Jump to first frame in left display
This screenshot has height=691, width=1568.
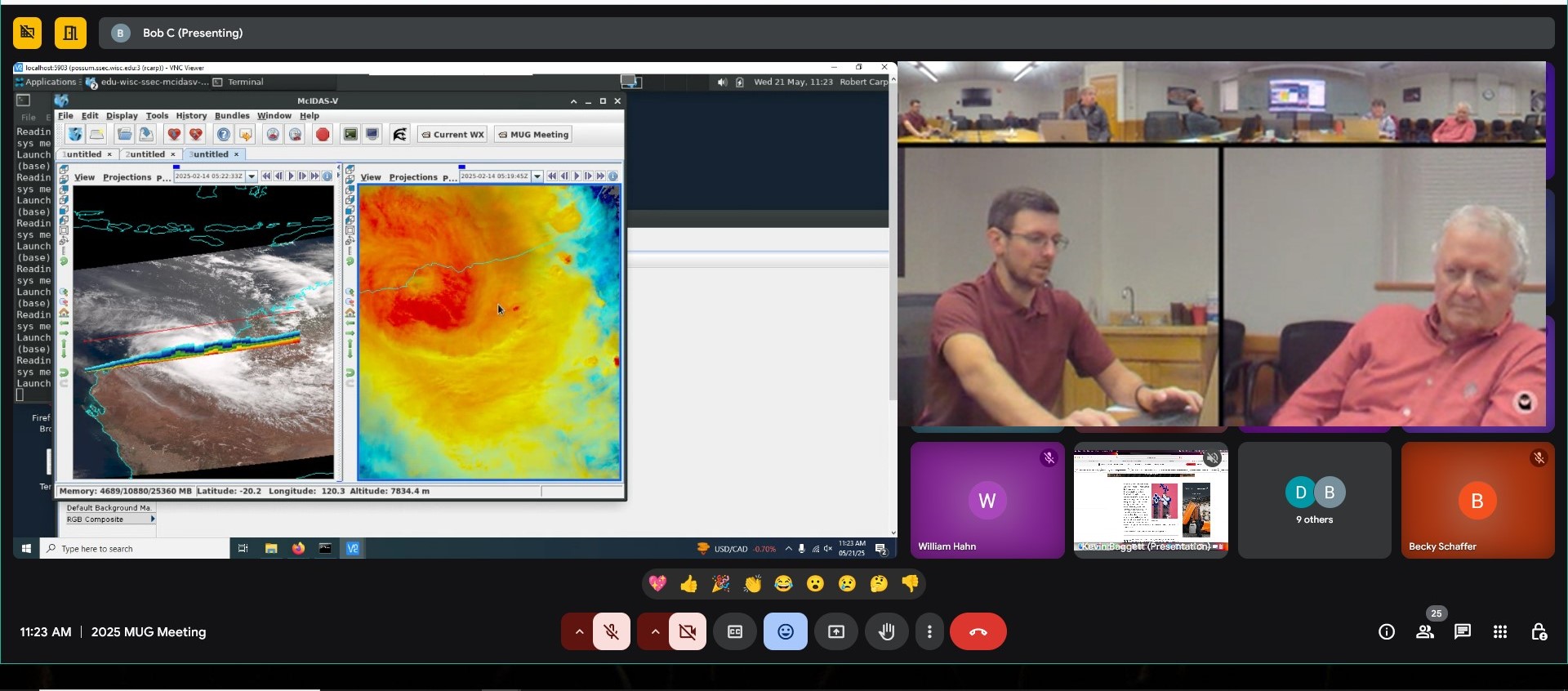coord(266,176)
